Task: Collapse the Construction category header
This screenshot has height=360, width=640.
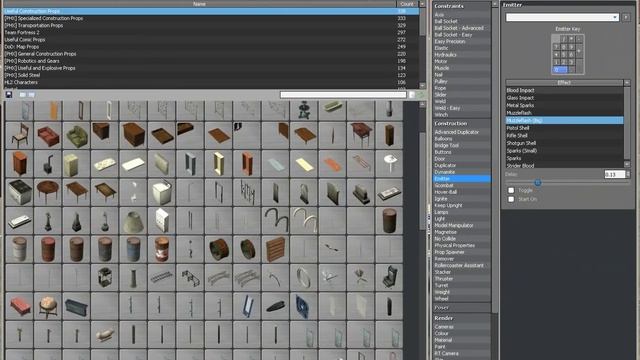Action: [x=462, y=123]
